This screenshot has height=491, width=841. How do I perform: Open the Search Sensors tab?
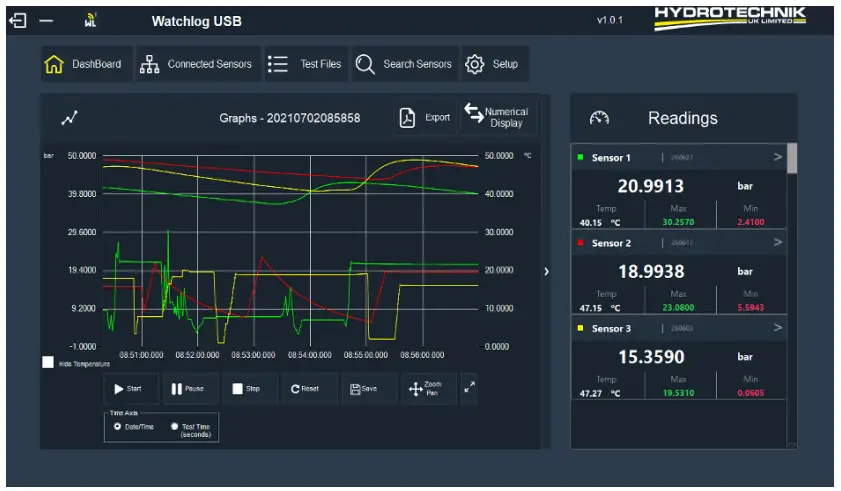coord(404,64)
